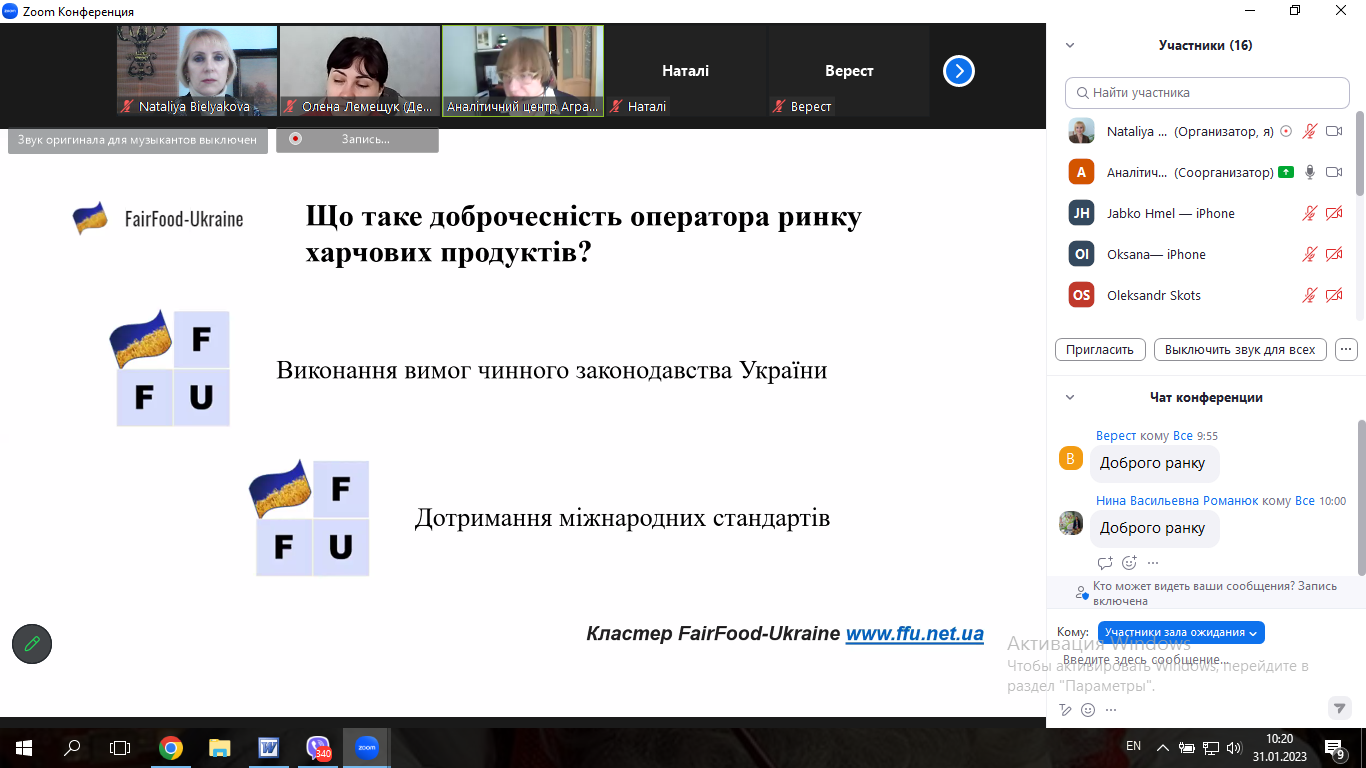
Task: Select Наталі participant tile
Action: point(686,71)
